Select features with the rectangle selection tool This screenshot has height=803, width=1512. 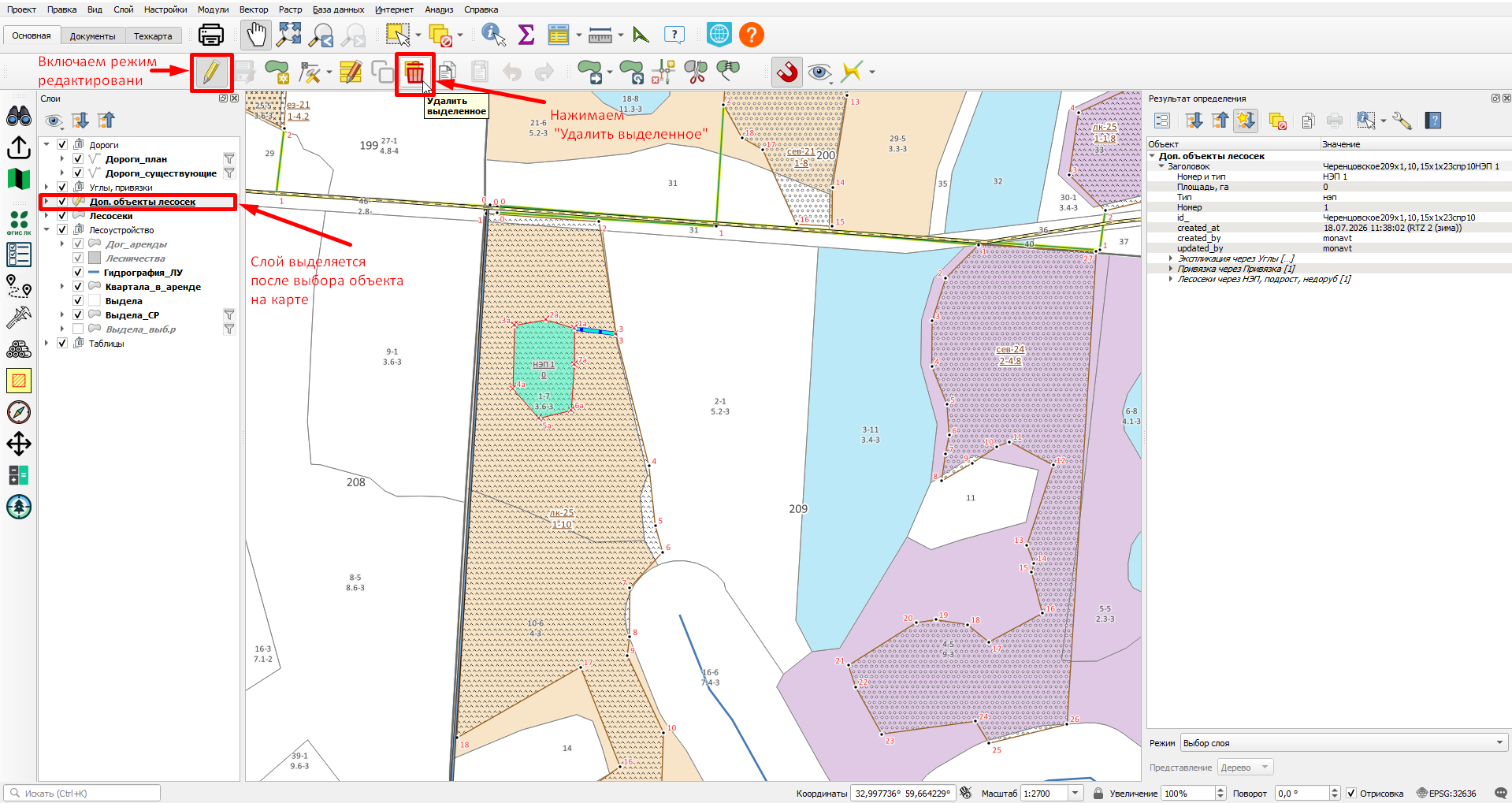pos(398,35)
